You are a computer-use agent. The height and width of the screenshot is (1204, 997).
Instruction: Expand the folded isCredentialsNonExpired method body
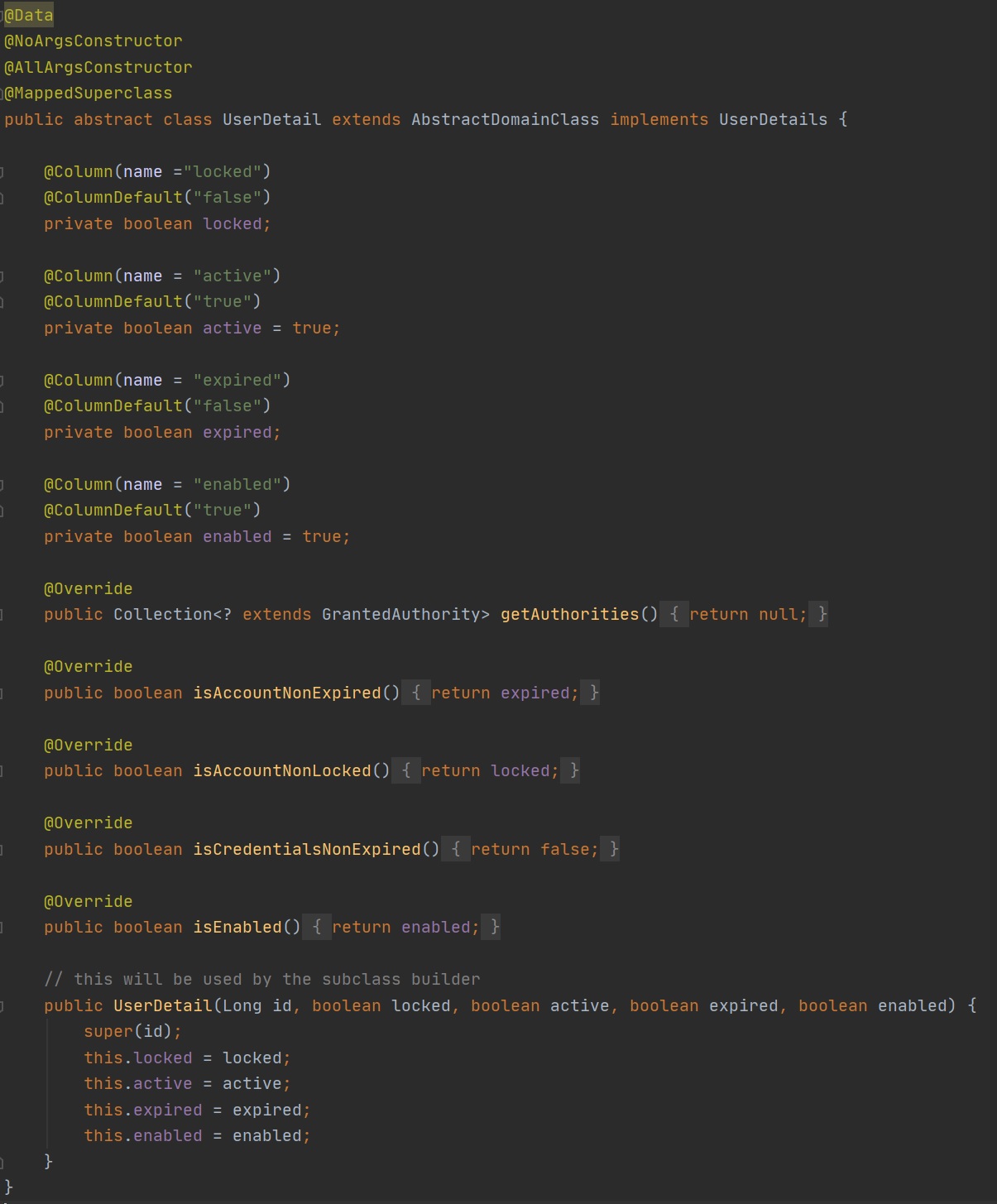click(456, 849)
